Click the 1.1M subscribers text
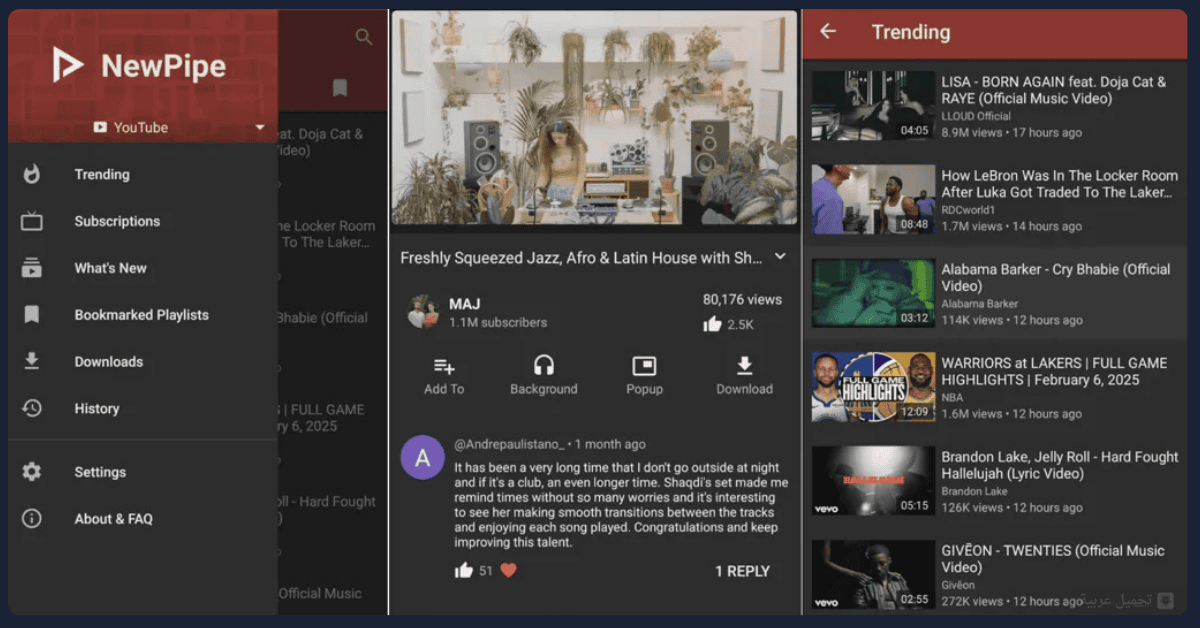The height and width of the screenshot is (628, 1200). pyautogui.click(x=498, y=323)
